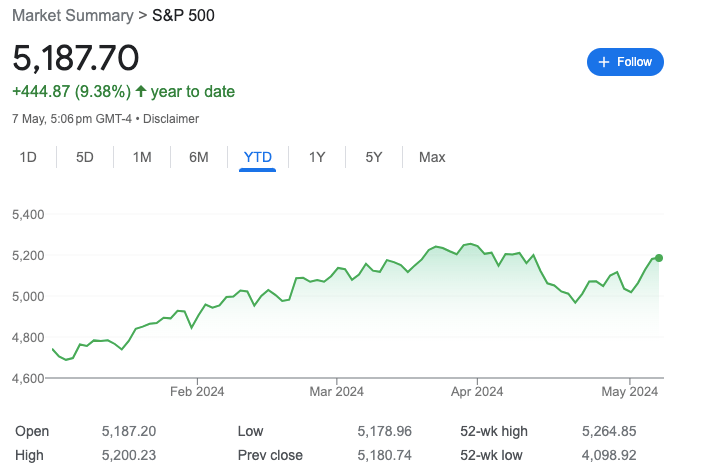Click the 5,400 y-axis label
701x471 pixels.
click(x=28, y=214)
